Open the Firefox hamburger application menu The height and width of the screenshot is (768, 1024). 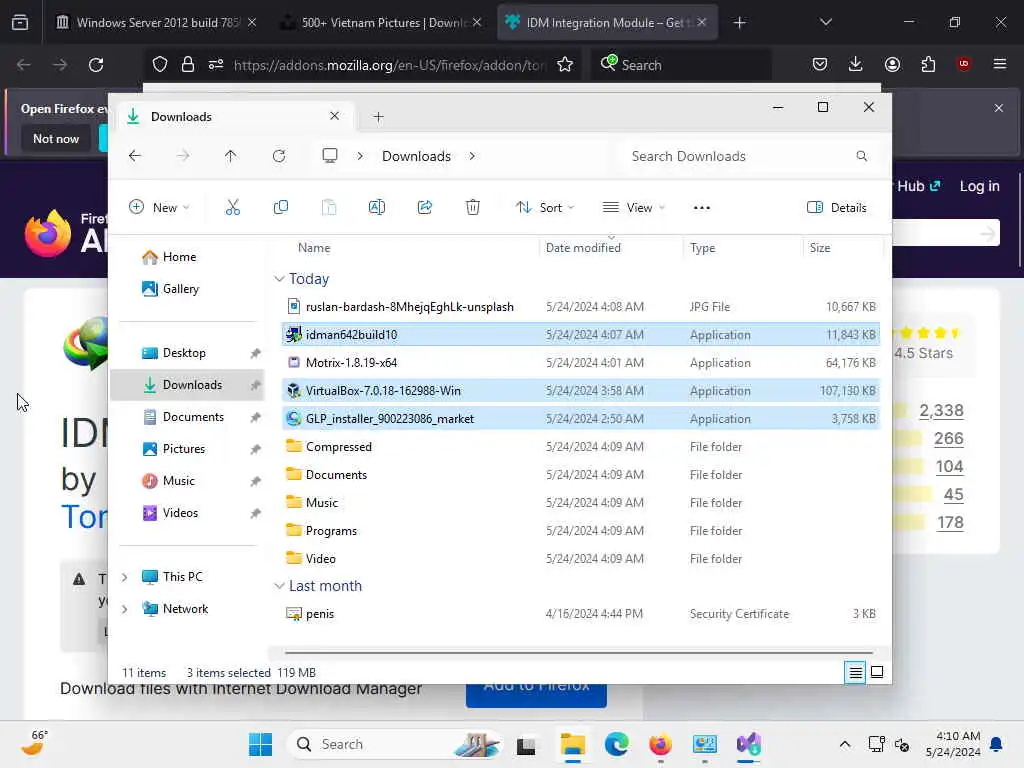[1000, 64]
